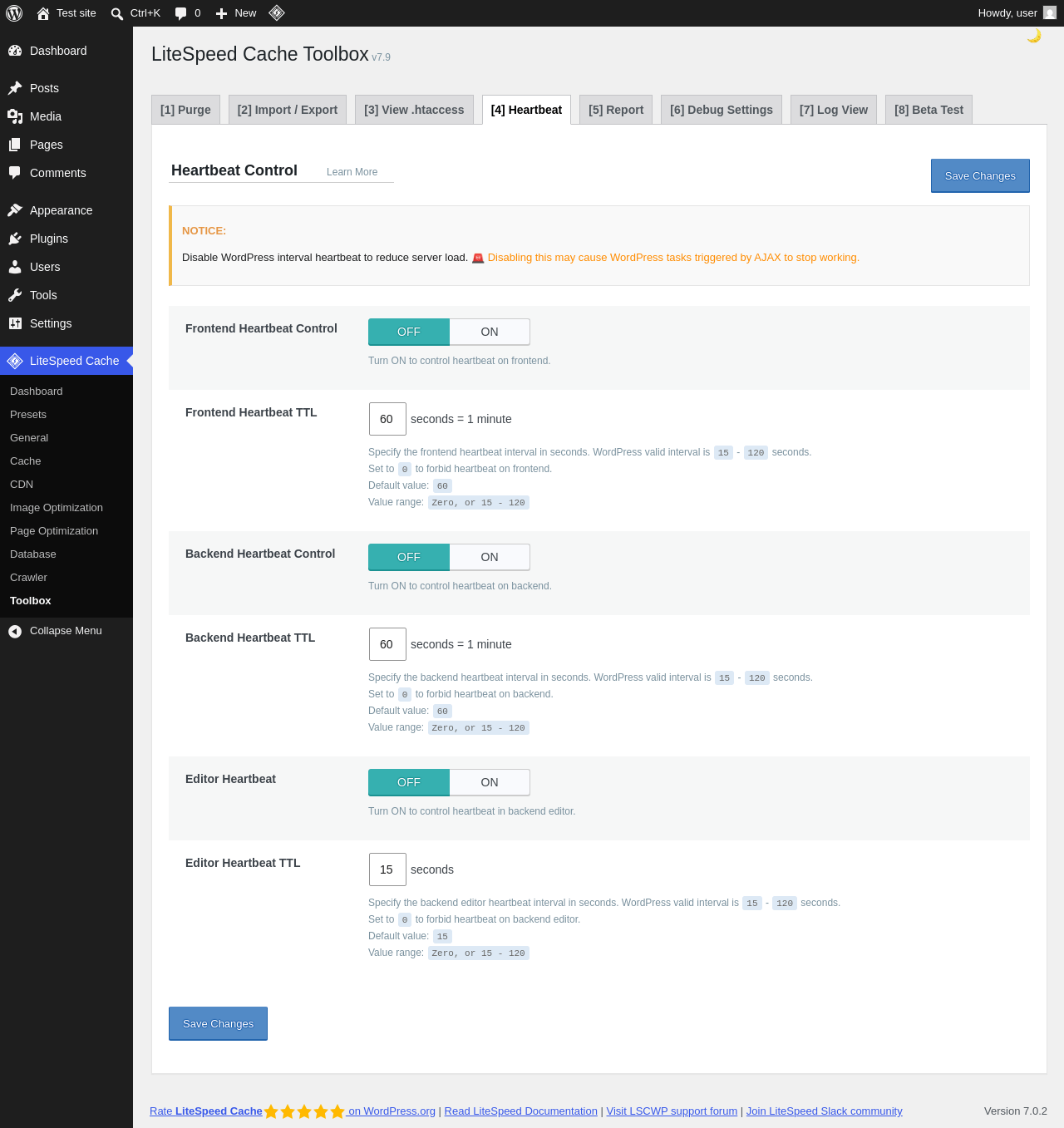The image size is (1064, 1128).
Task: Open the [3] View .htaccess tab
Action: 414,110
